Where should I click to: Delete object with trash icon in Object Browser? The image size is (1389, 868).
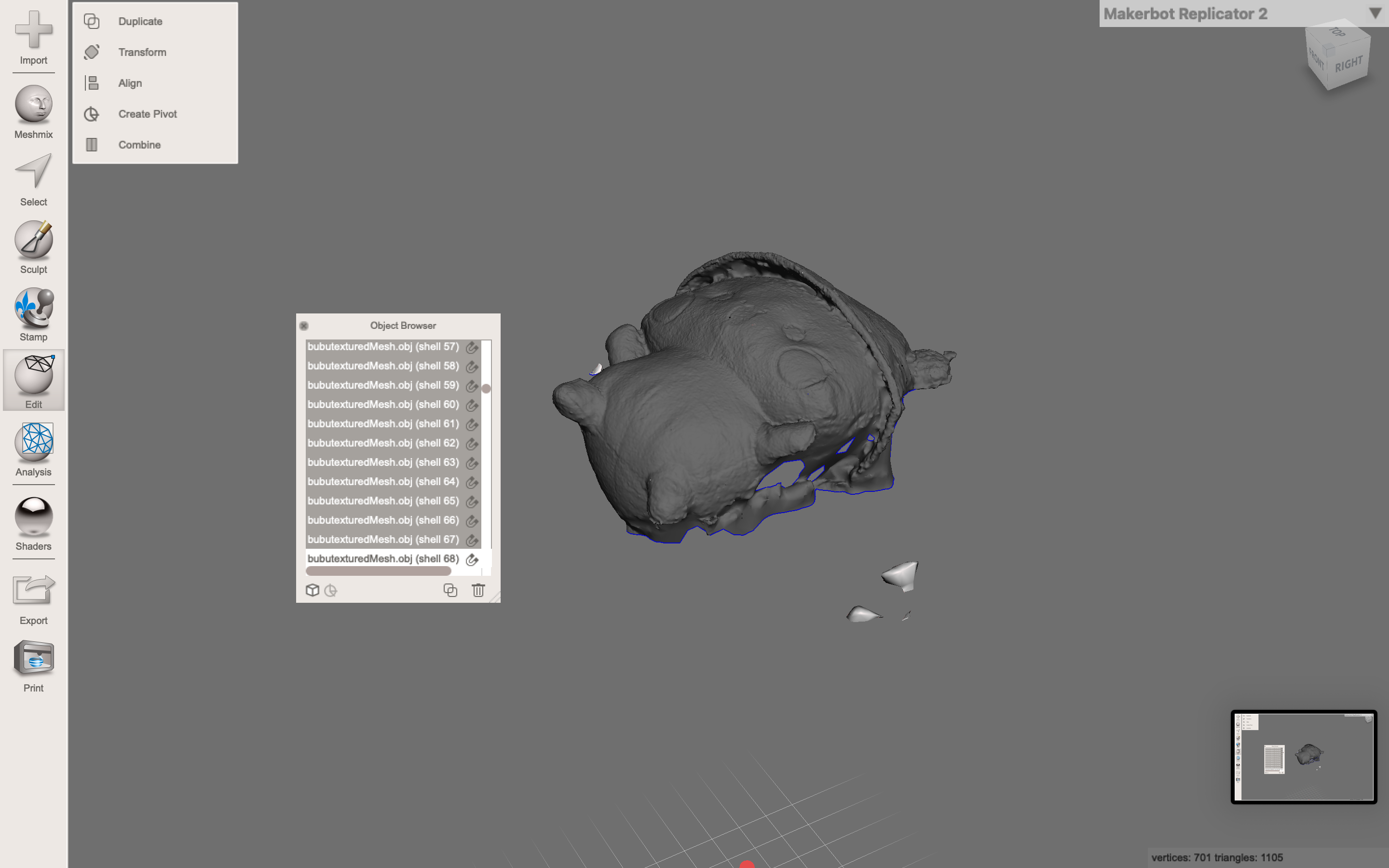(x=478, y=590)
